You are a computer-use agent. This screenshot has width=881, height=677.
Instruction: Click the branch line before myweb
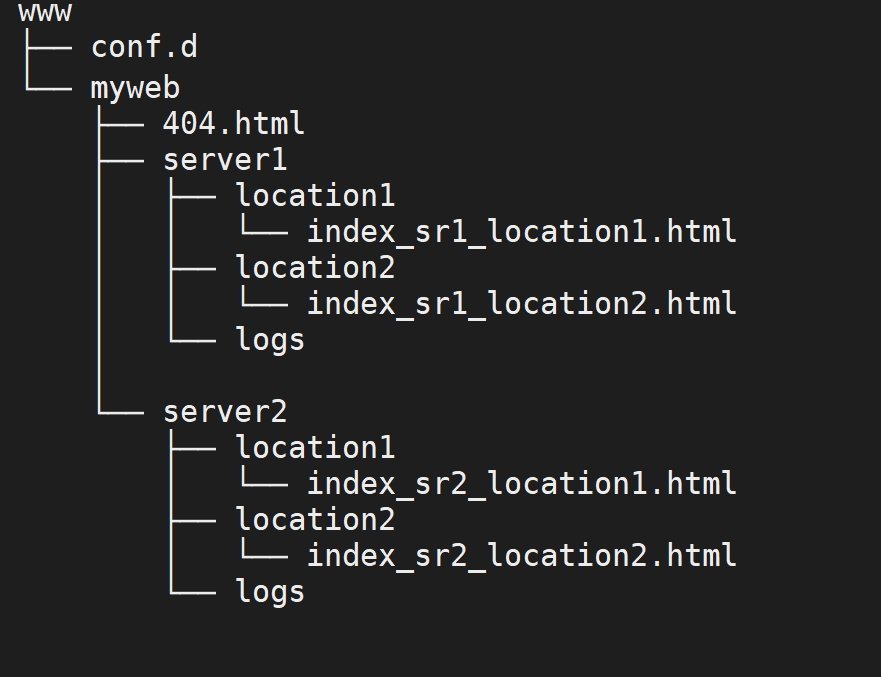[49, 88]
